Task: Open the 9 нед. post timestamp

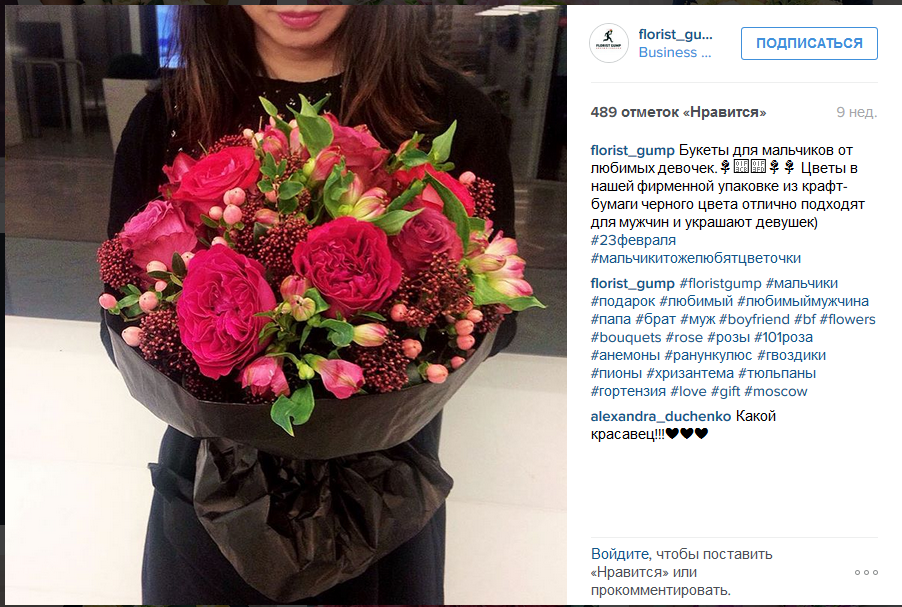Action: pos(857,112)
